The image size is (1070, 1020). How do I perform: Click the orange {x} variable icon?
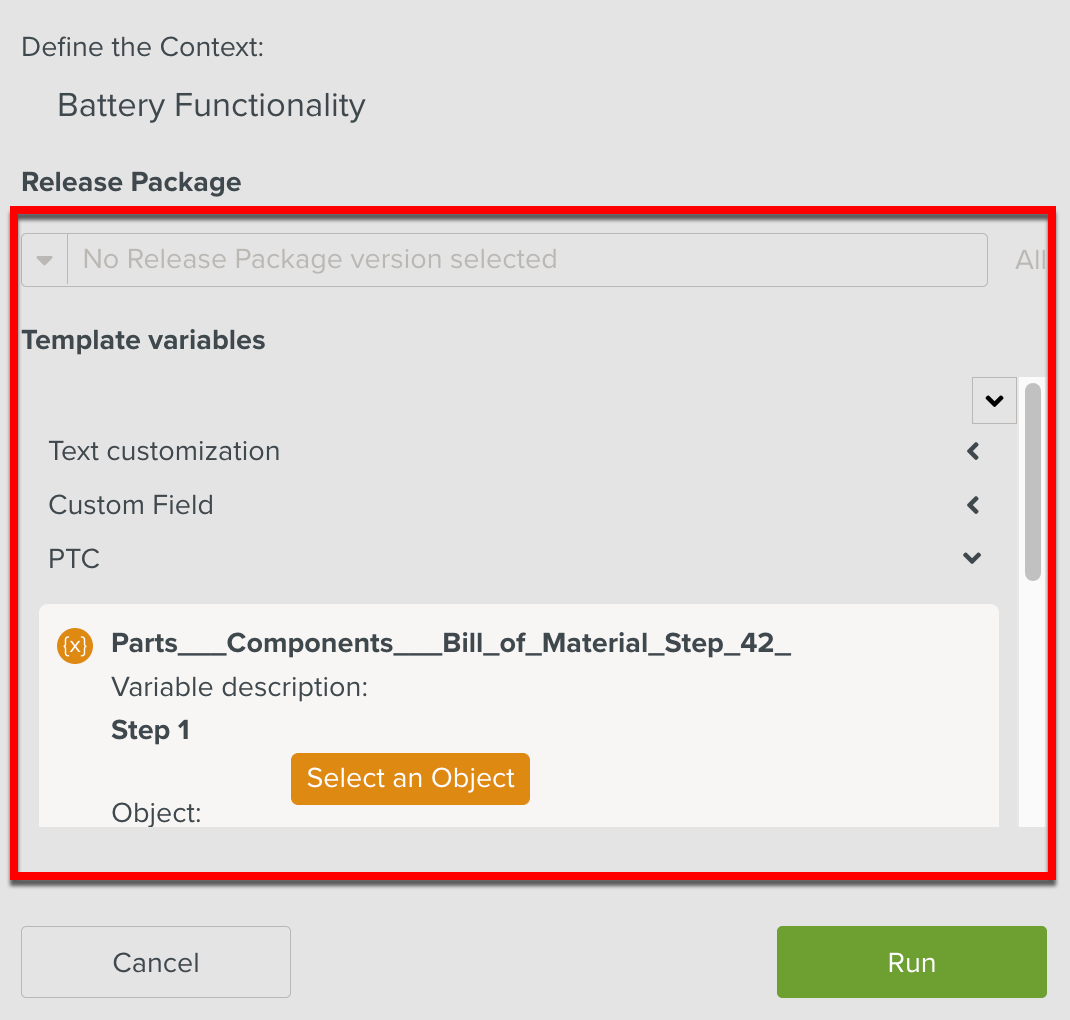[75, 646]
